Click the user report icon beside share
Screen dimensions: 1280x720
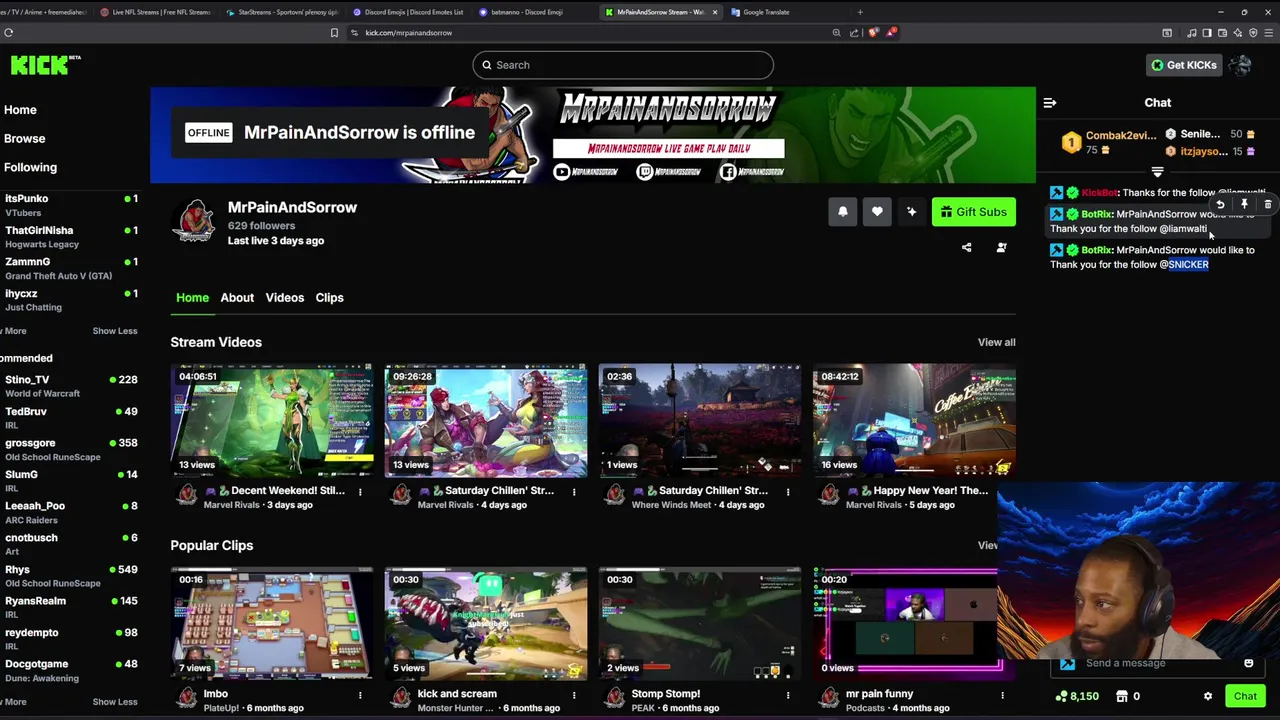[1001, 247]
